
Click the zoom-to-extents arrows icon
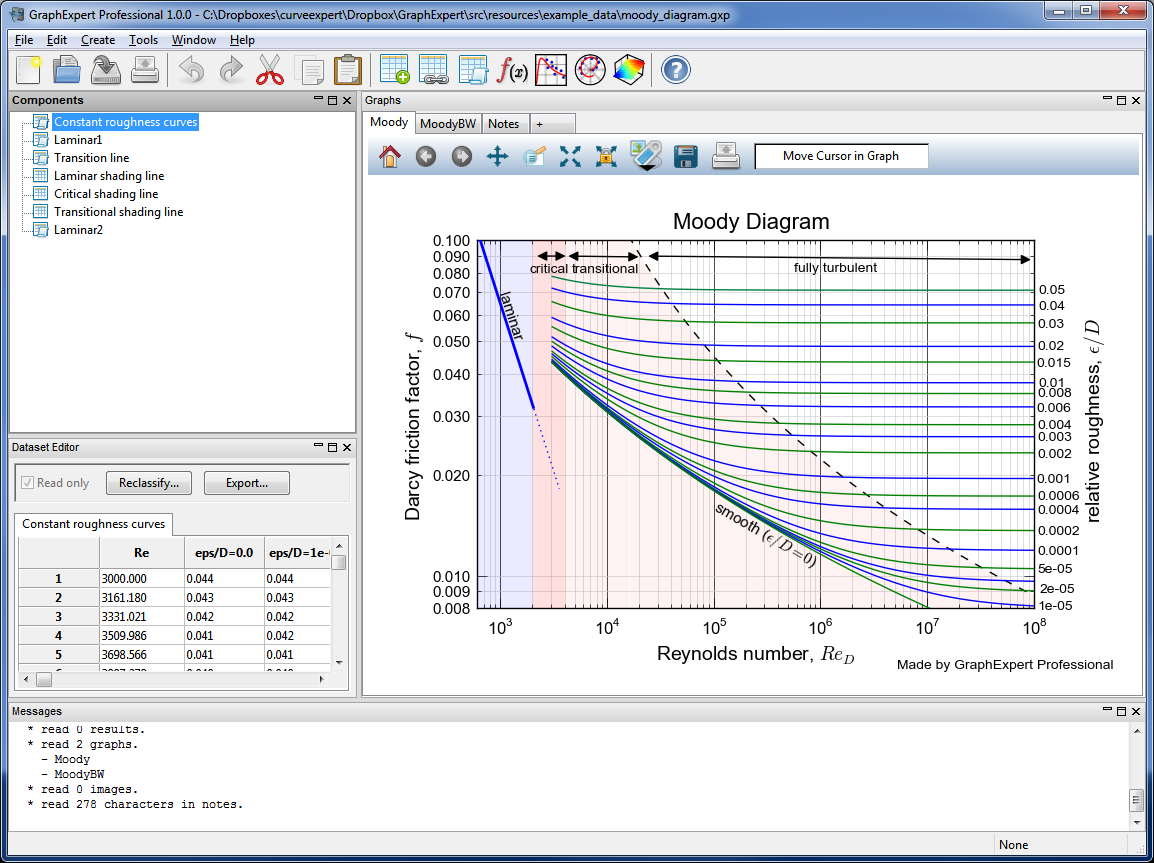coord(570,157)
